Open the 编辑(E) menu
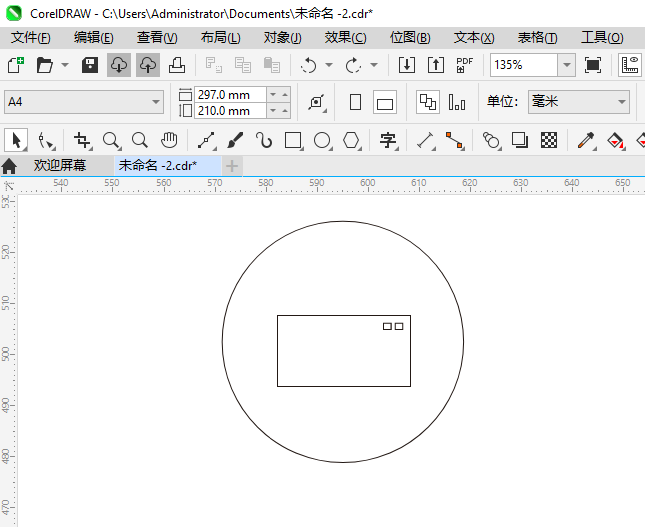The width and height of the screenshot is (645, 527). pos(94,38)
